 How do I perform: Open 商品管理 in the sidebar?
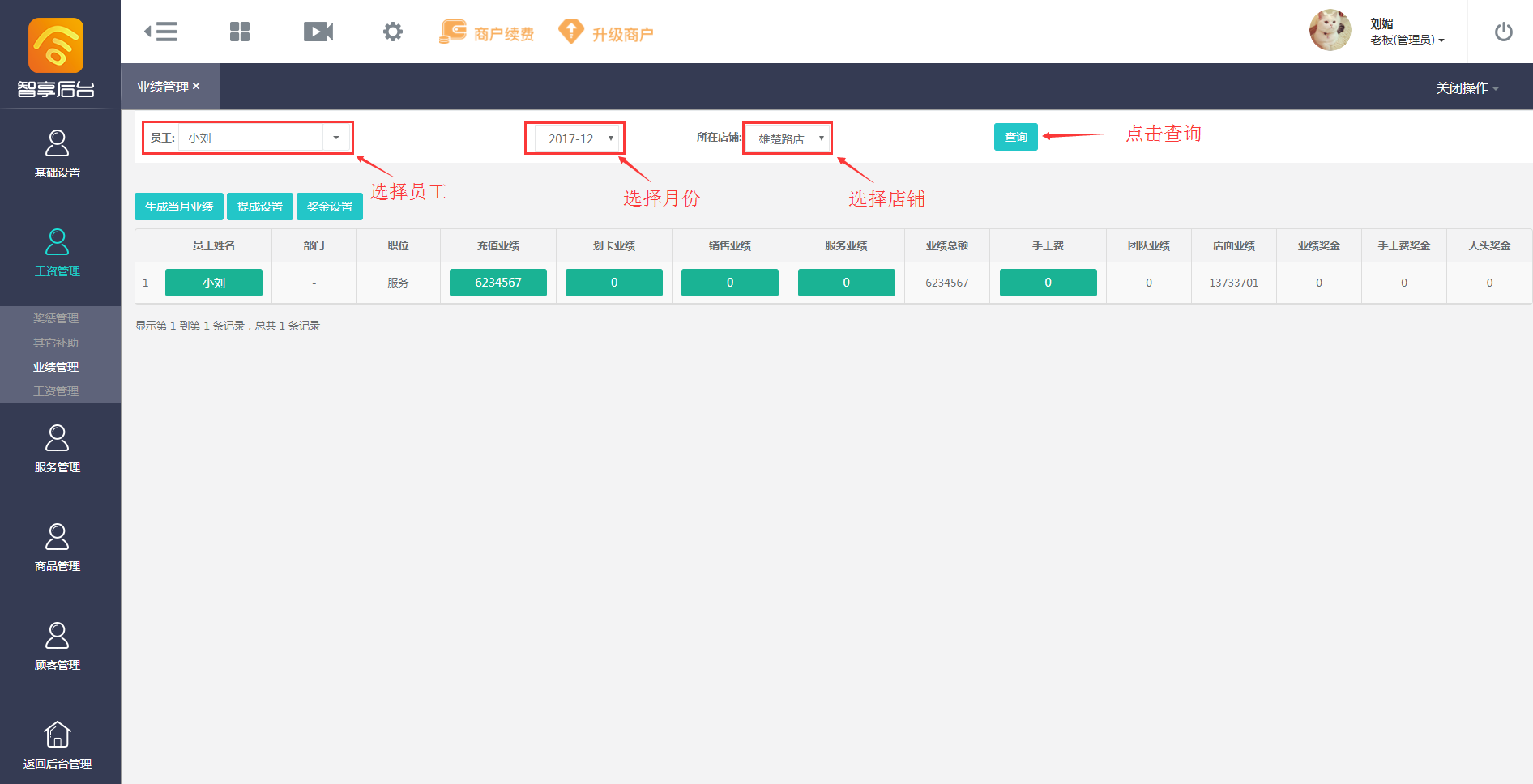tap(58, 548)
